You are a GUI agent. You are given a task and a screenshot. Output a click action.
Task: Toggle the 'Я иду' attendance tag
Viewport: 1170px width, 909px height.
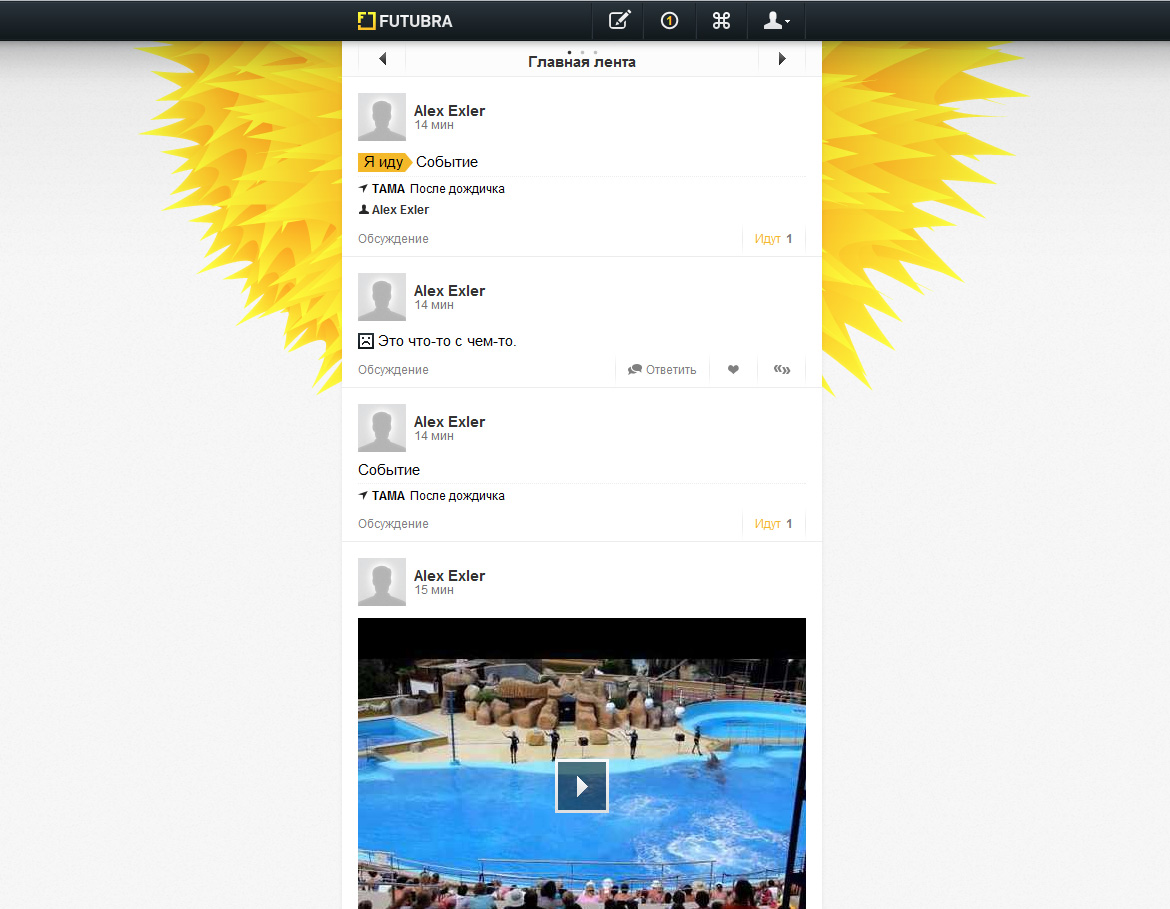pos(383,162)
